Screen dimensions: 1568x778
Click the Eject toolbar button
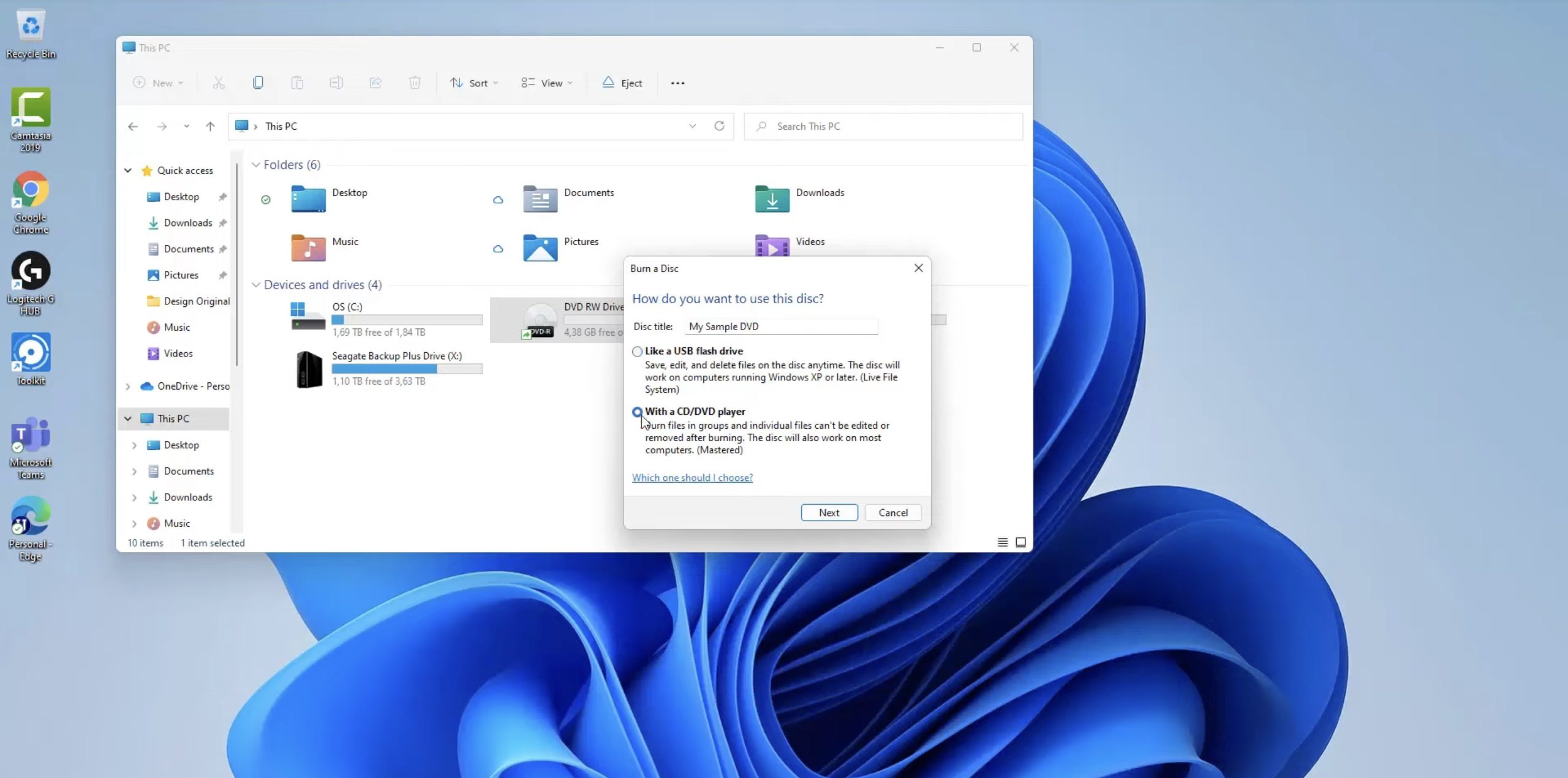click(622, 83)
